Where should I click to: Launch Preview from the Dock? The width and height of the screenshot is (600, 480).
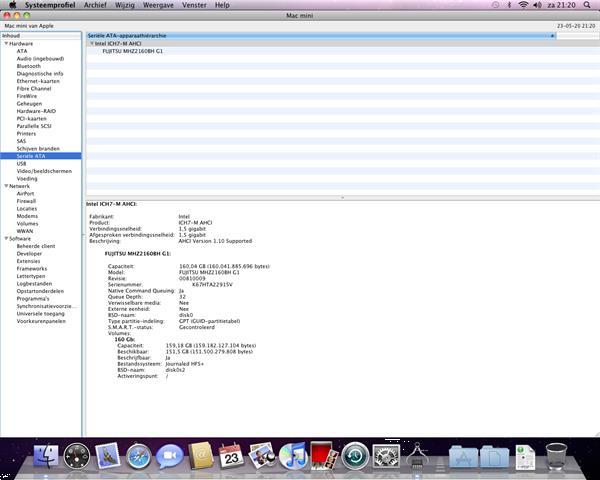click(262, 456)
